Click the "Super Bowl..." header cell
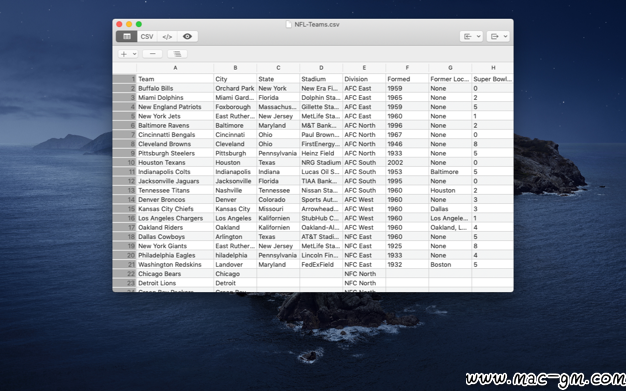This screenshot has height=391, width=626. pos(493,79)
